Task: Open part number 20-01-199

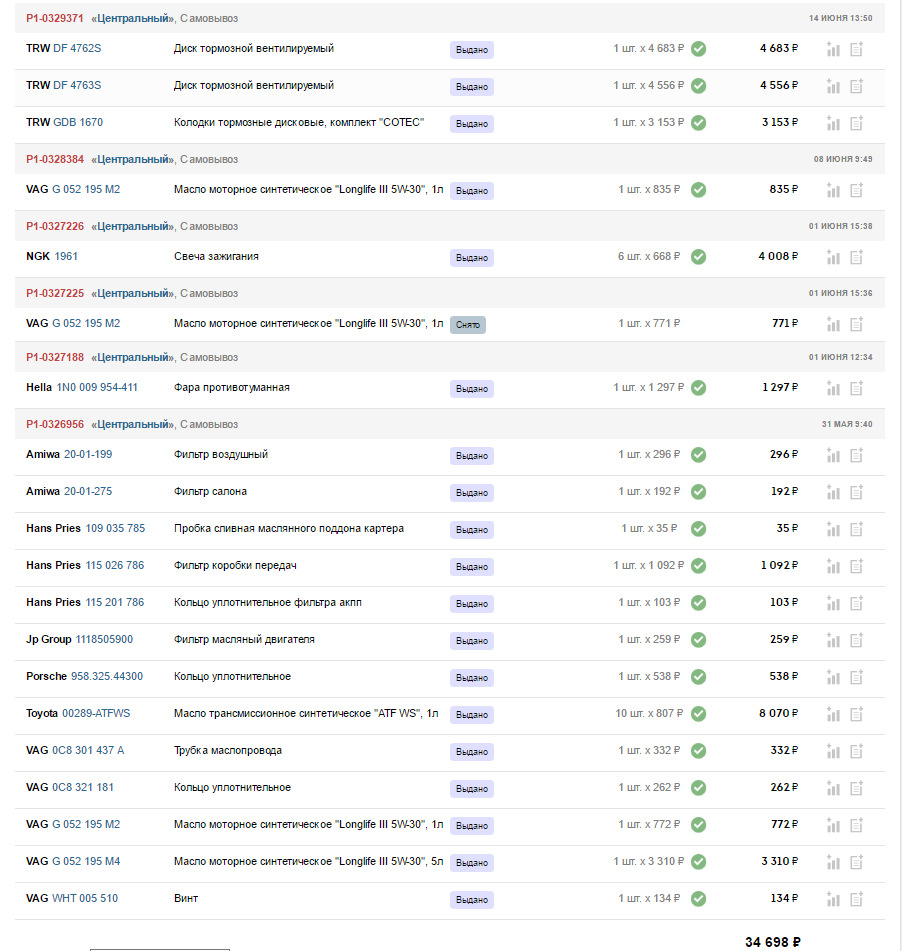Action: pyautogui.click(x=88, y=454)
